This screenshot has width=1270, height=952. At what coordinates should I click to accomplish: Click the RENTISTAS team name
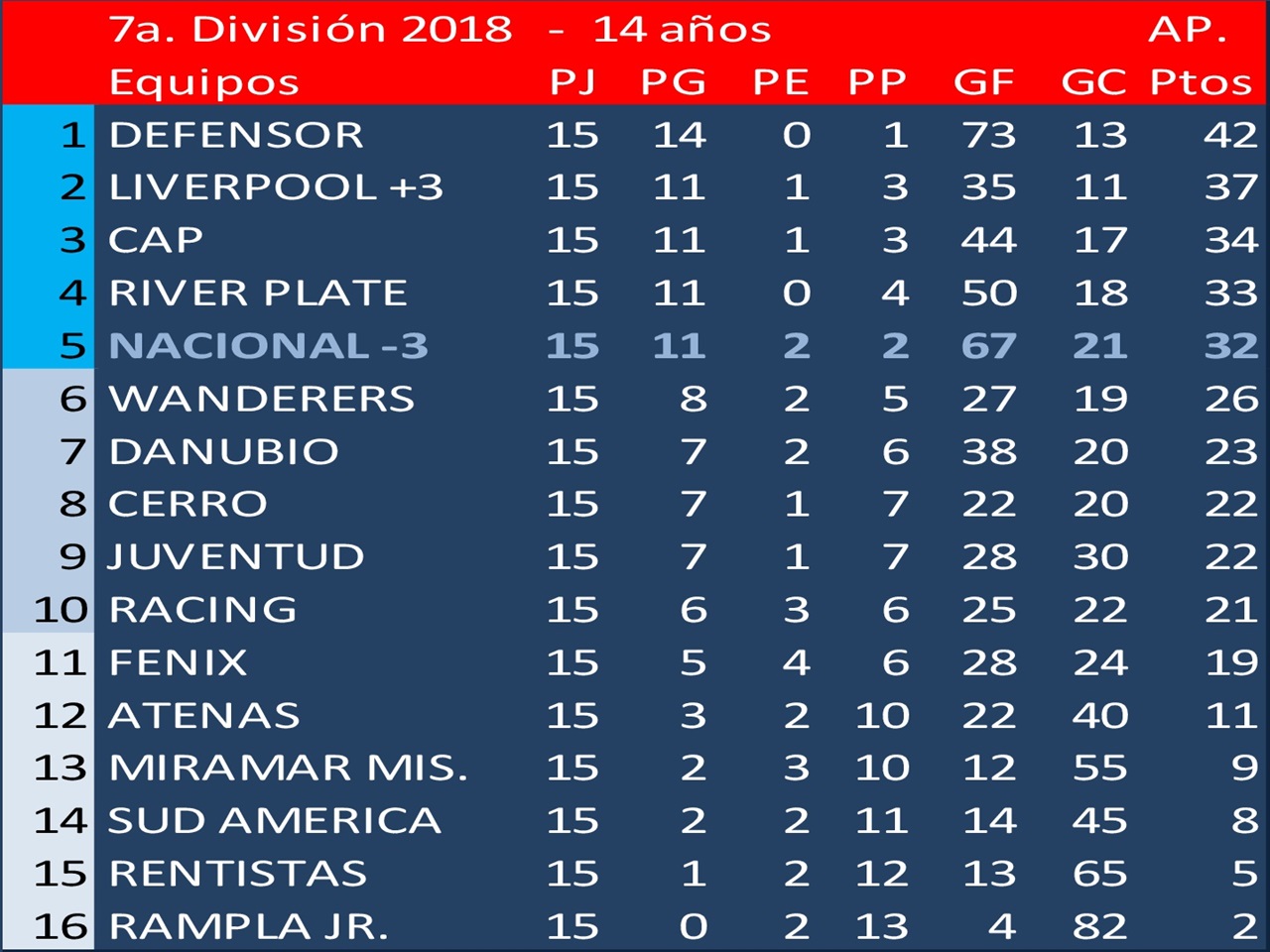238,874
